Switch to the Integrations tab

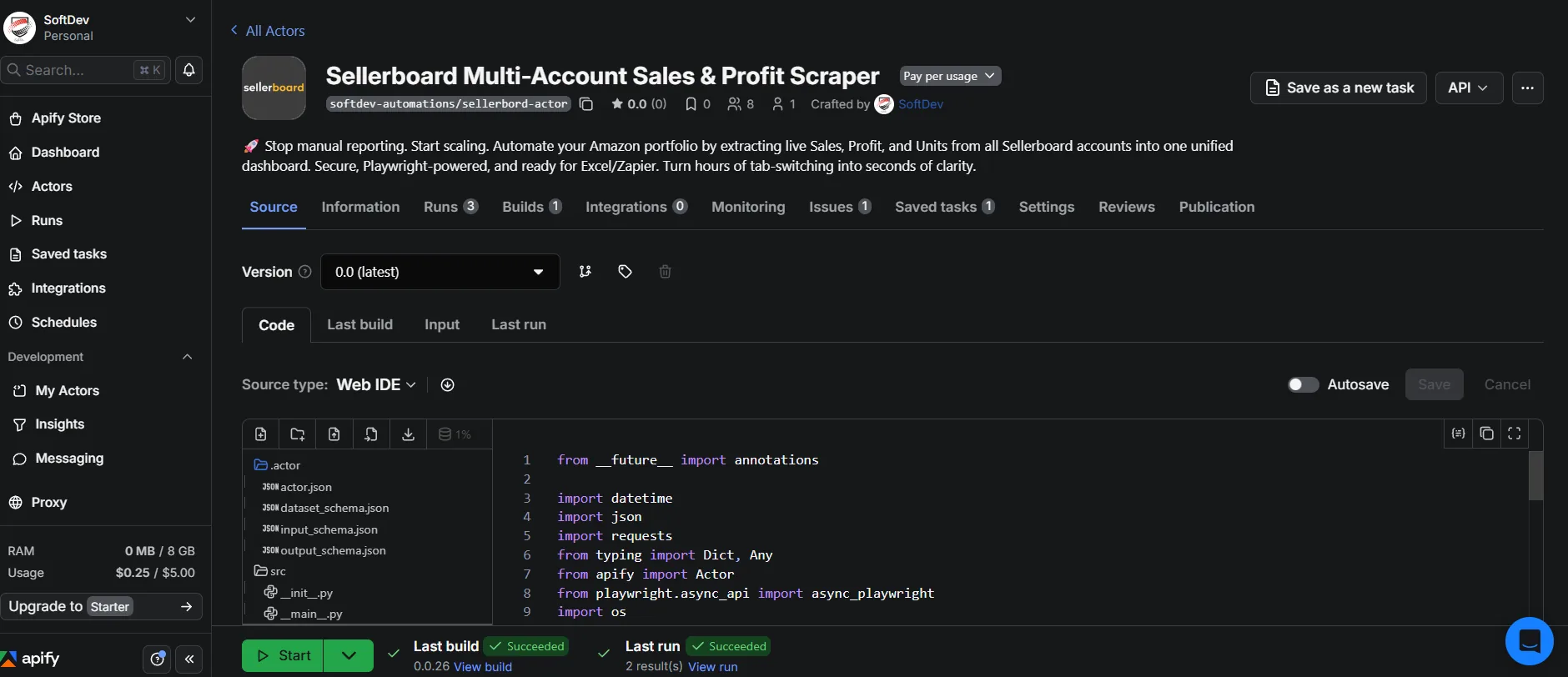tap(636, 207)
